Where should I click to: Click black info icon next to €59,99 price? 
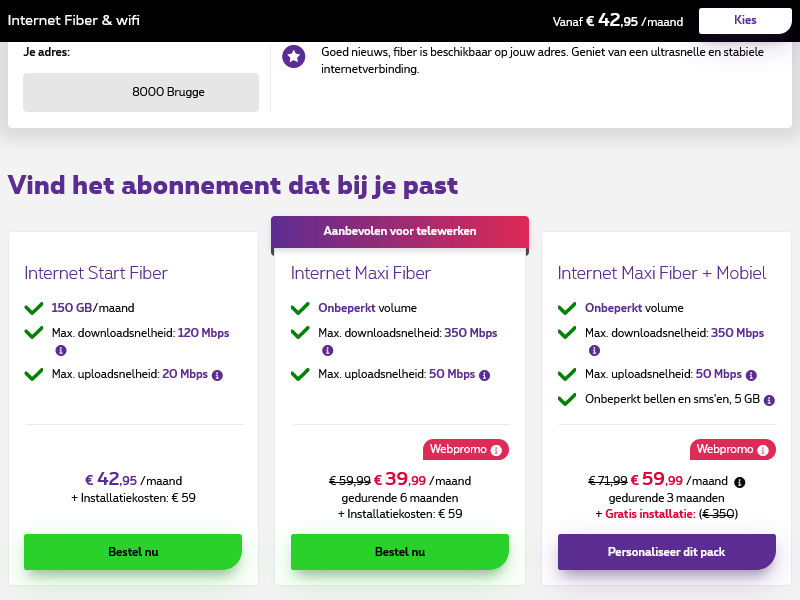(x=740, y=481)
